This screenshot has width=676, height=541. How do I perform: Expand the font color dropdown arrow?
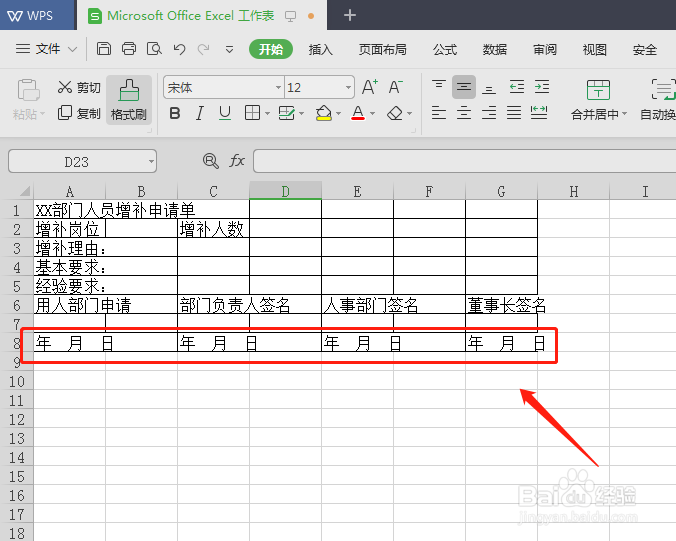pos(372,114)
